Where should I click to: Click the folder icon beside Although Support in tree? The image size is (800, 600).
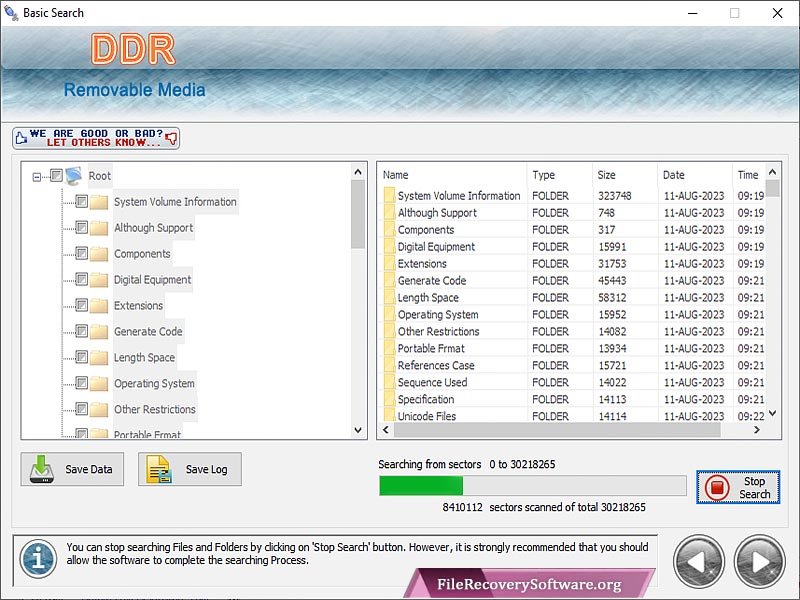point(99,228)
